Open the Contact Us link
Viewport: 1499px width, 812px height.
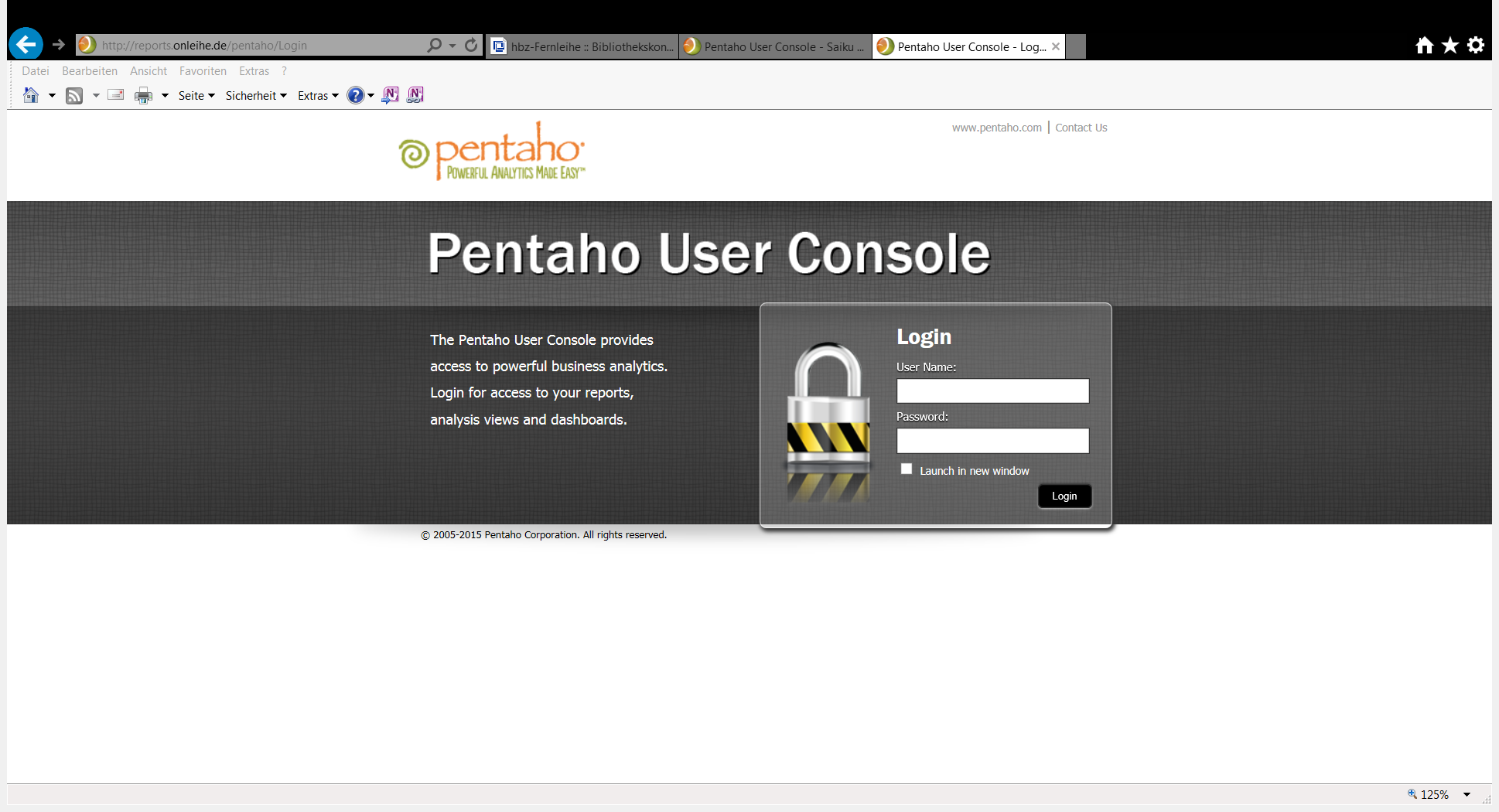click(x=1081, y=128)
